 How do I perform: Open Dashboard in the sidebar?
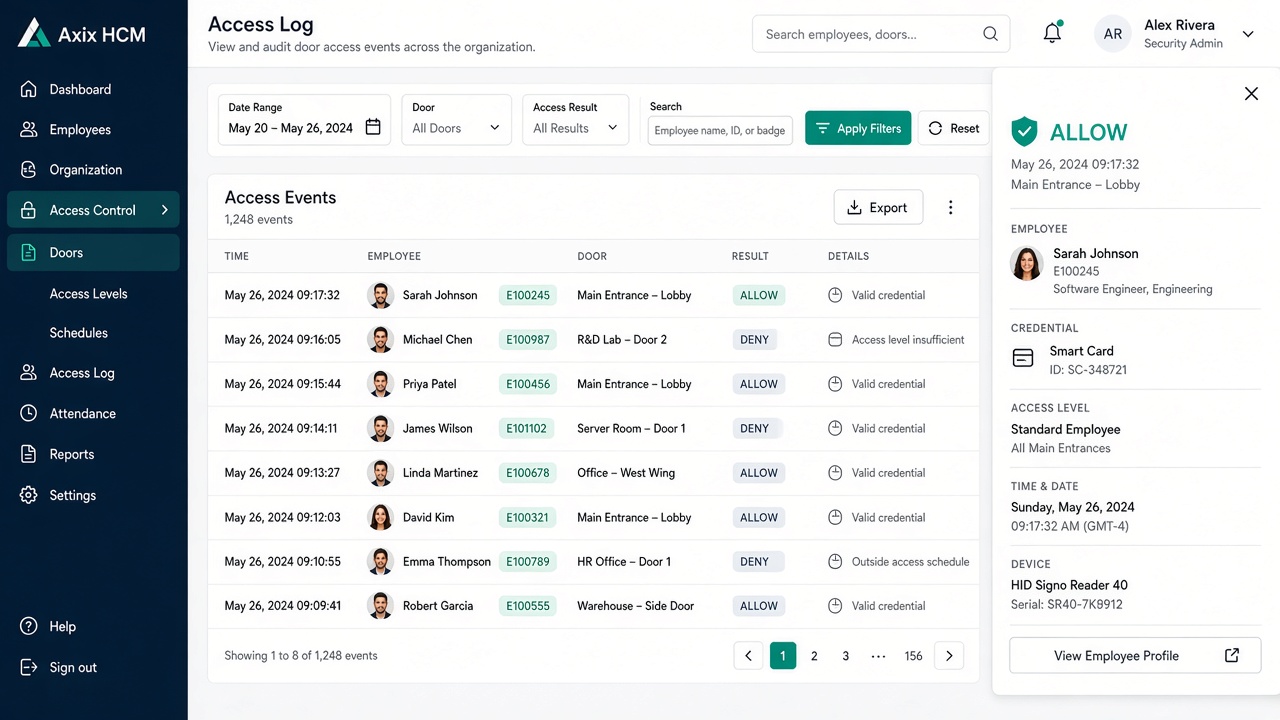[x=80, y=89]
